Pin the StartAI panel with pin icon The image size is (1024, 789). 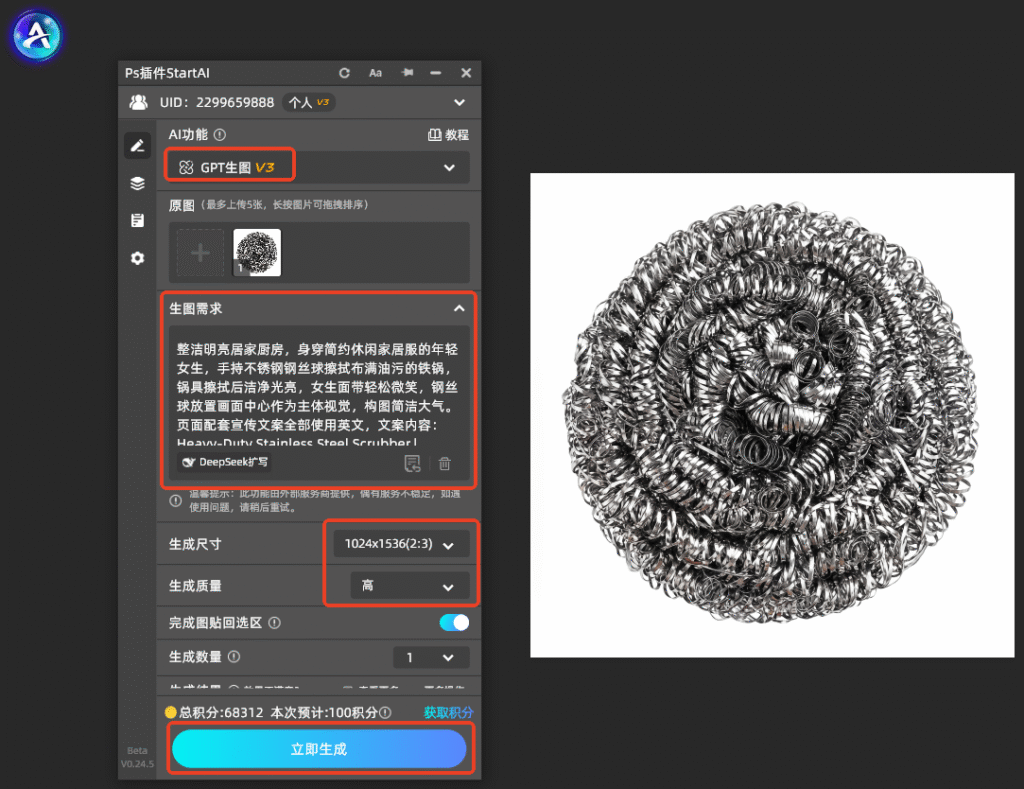tap(407, 72)
